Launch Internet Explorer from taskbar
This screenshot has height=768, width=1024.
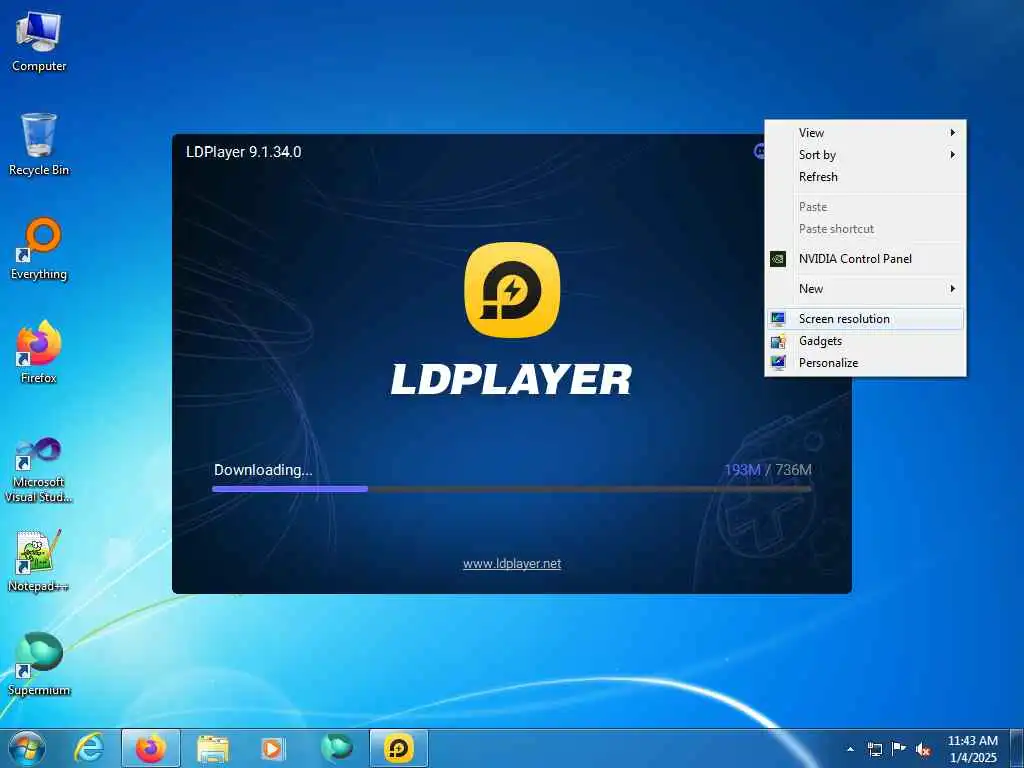(89, 748)
